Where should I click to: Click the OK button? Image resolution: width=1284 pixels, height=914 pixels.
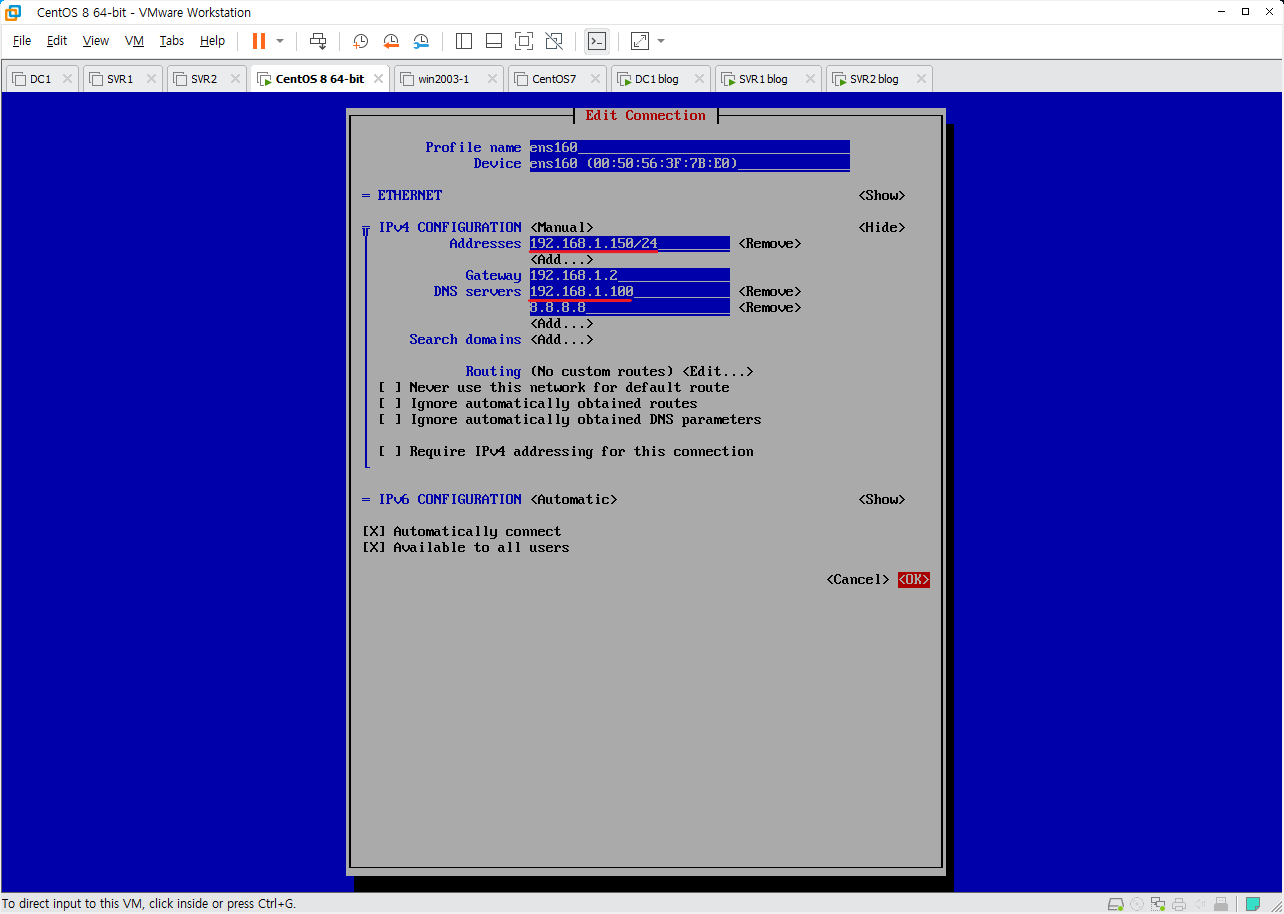coord(913,580)
